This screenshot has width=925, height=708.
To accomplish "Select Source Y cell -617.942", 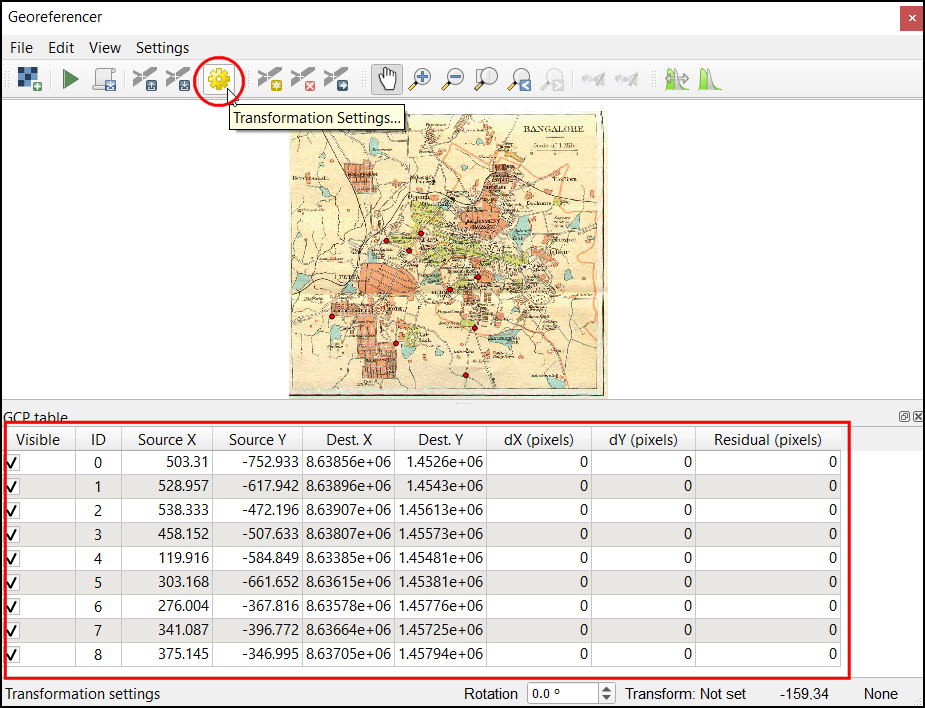I will click(x=258, y=486).
